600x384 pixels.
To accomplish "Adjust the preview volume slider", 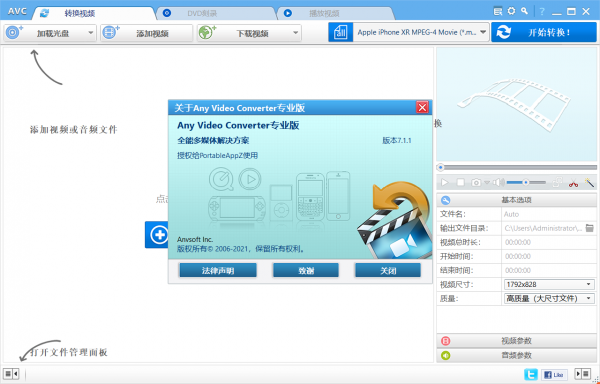I will [x=526, y=182].
